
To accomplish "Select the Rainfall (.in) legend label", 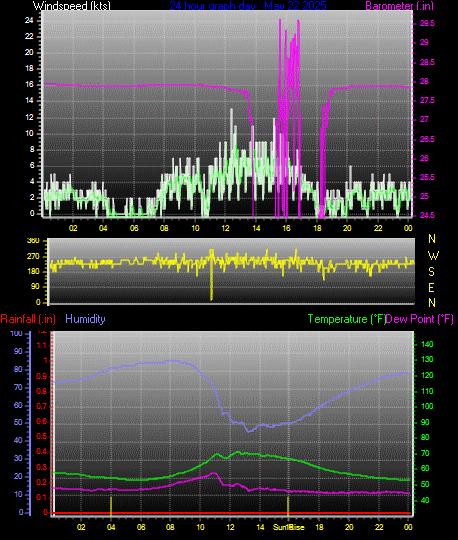I will 28,319.
